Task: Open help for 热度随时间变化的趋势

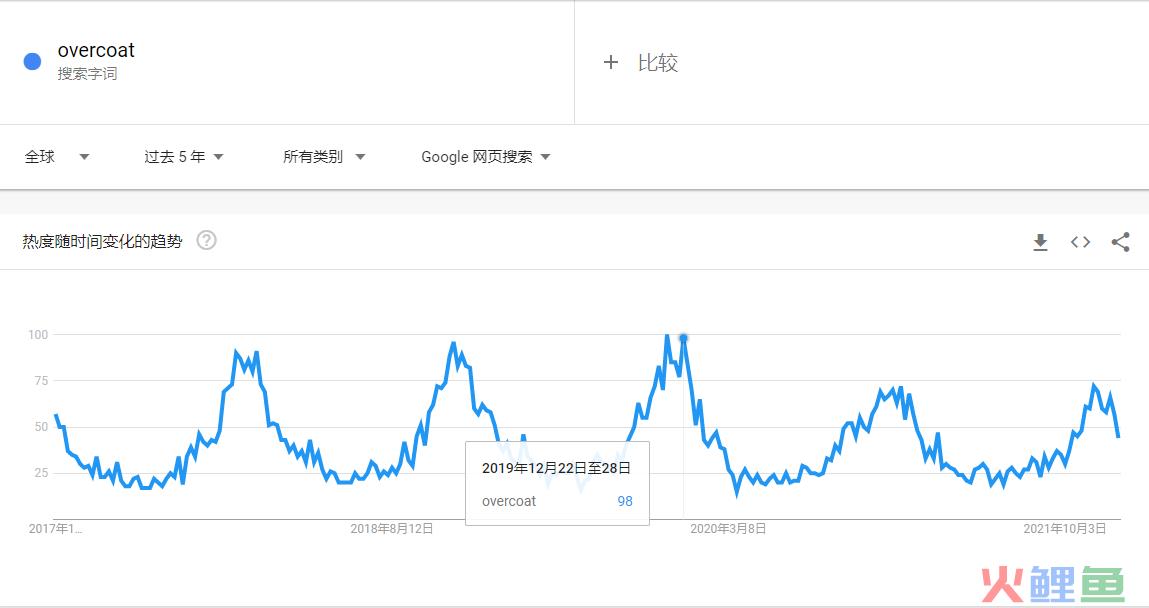Action: tap(207, 240)
